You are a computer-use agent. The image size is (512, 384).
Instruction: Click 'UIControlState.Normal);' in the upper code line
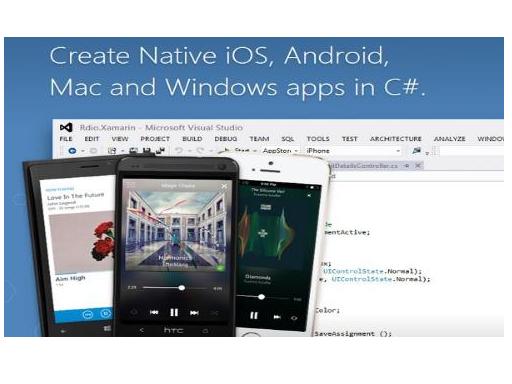372,271
